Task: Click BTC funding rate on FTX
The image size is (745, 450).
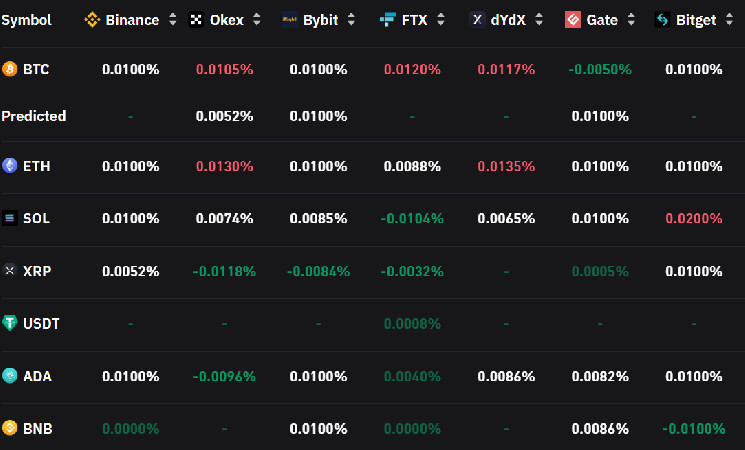Action: click(x=412, y=70)
